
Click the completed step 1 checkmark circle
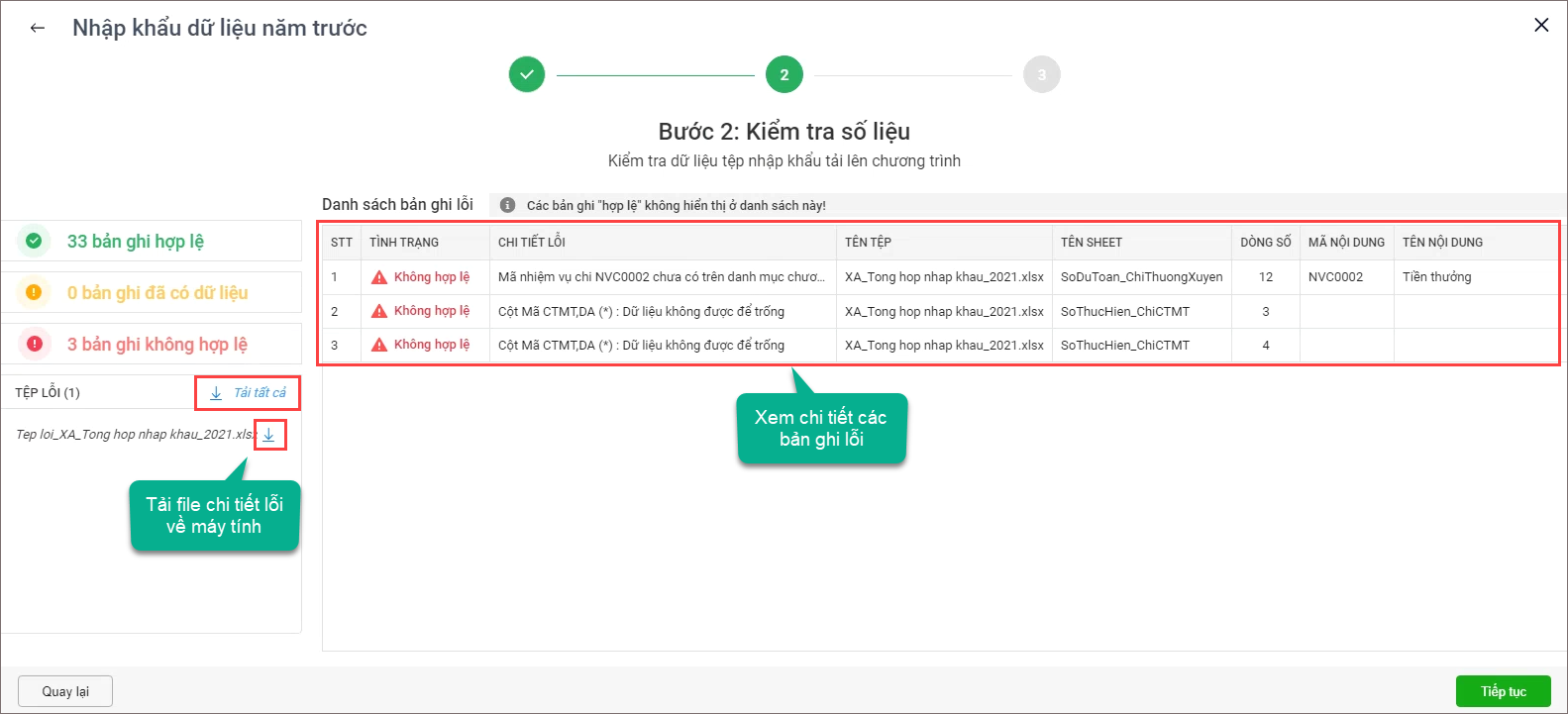coord(527,74)
